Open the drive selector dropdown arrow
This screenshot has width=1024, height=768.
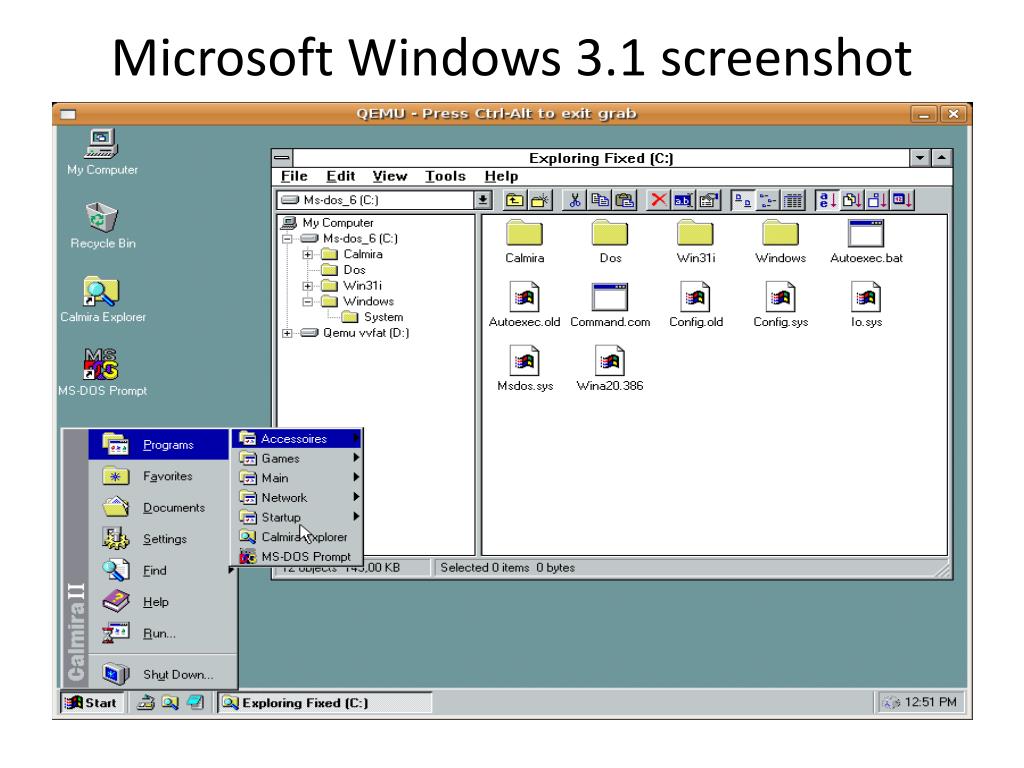[483, 200]
